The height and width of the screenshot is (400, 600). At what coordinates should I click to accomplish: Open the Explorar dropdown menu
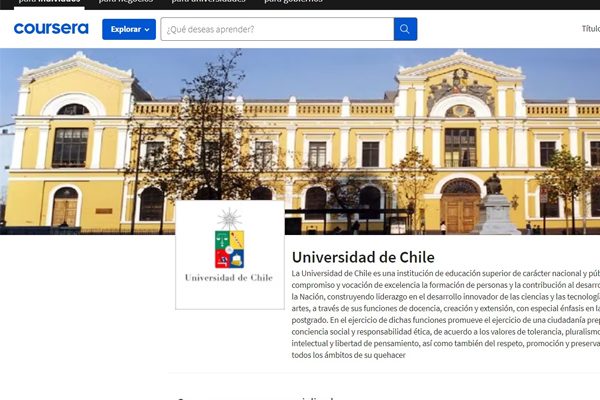(129, 29)
